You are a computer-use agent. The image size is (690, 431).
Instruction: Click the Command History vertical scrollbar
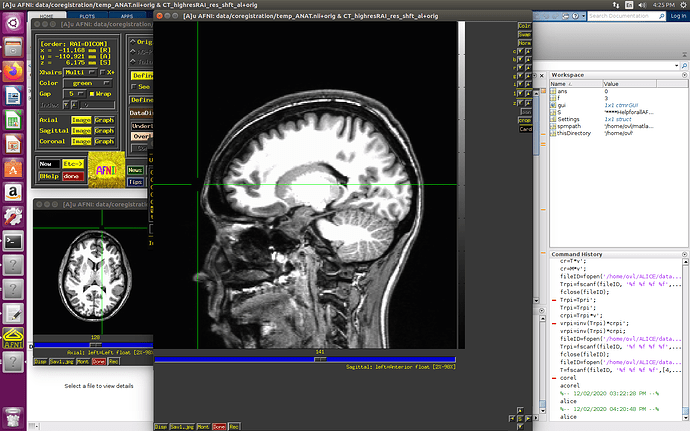pyautogui.click(x=685, y=338)
